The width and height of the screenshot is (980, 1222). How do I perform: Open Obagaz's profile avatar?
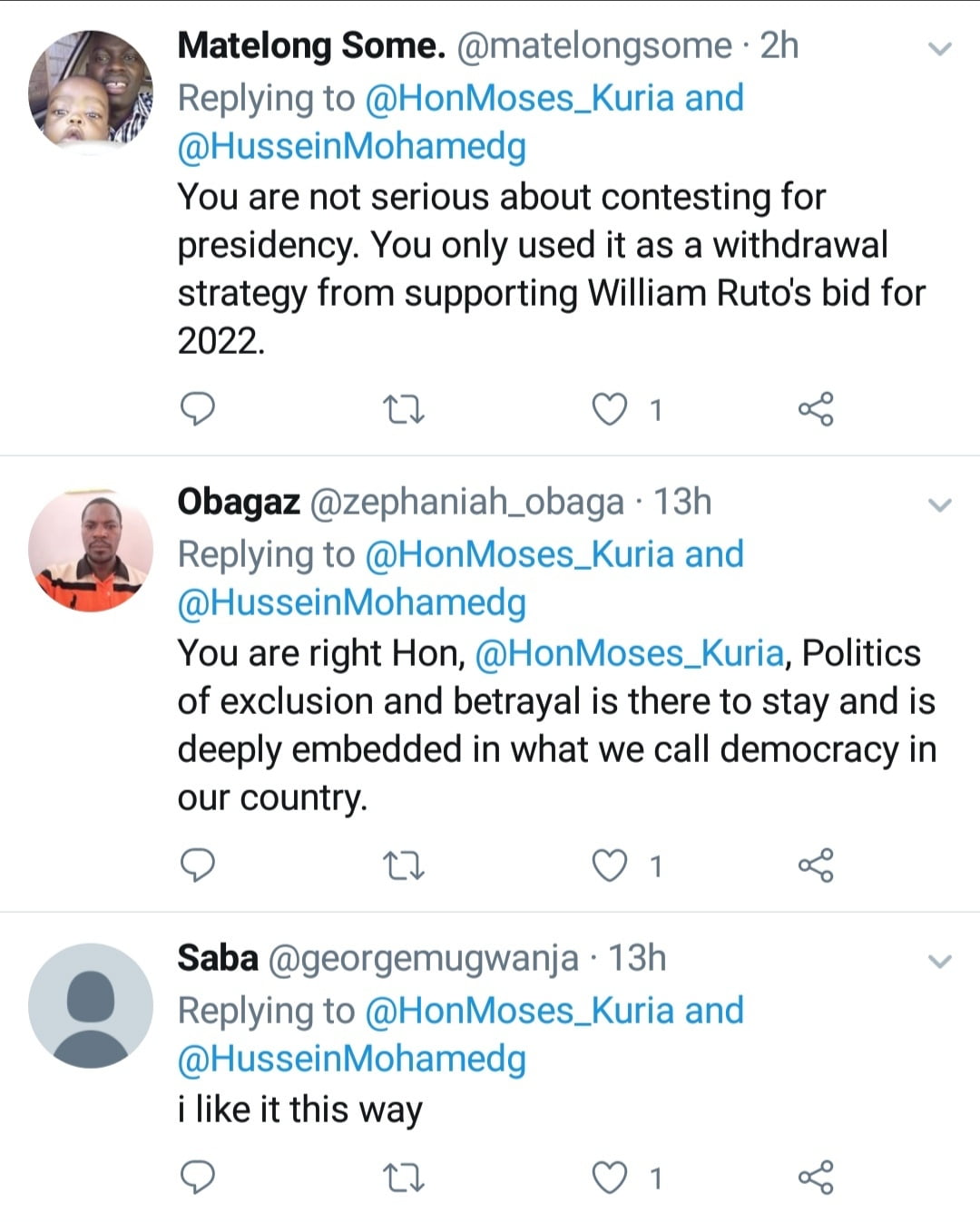point(91,551)
